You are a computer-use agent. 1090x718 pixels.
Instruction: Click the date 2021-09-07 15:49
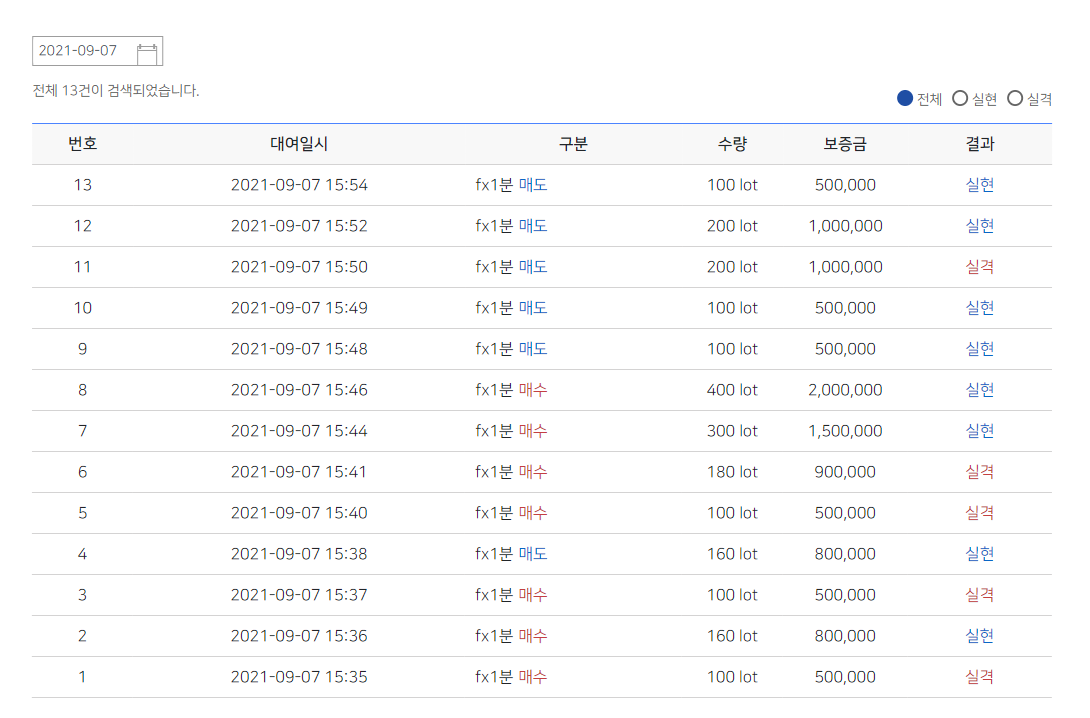[299, 308]
